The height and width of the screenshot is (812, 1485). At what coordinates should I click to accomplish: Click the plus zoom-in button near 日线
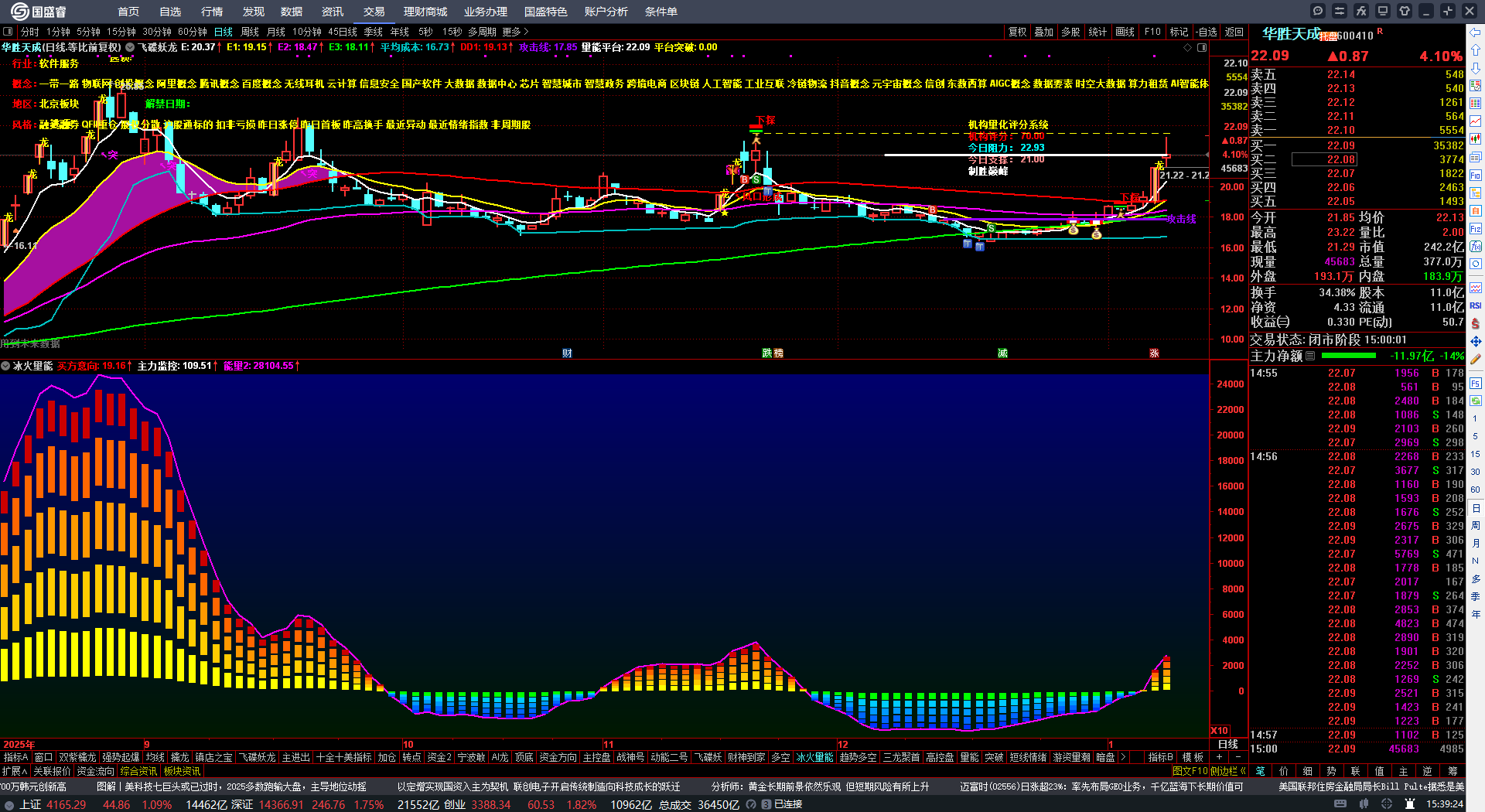[x=1220, y=757]
